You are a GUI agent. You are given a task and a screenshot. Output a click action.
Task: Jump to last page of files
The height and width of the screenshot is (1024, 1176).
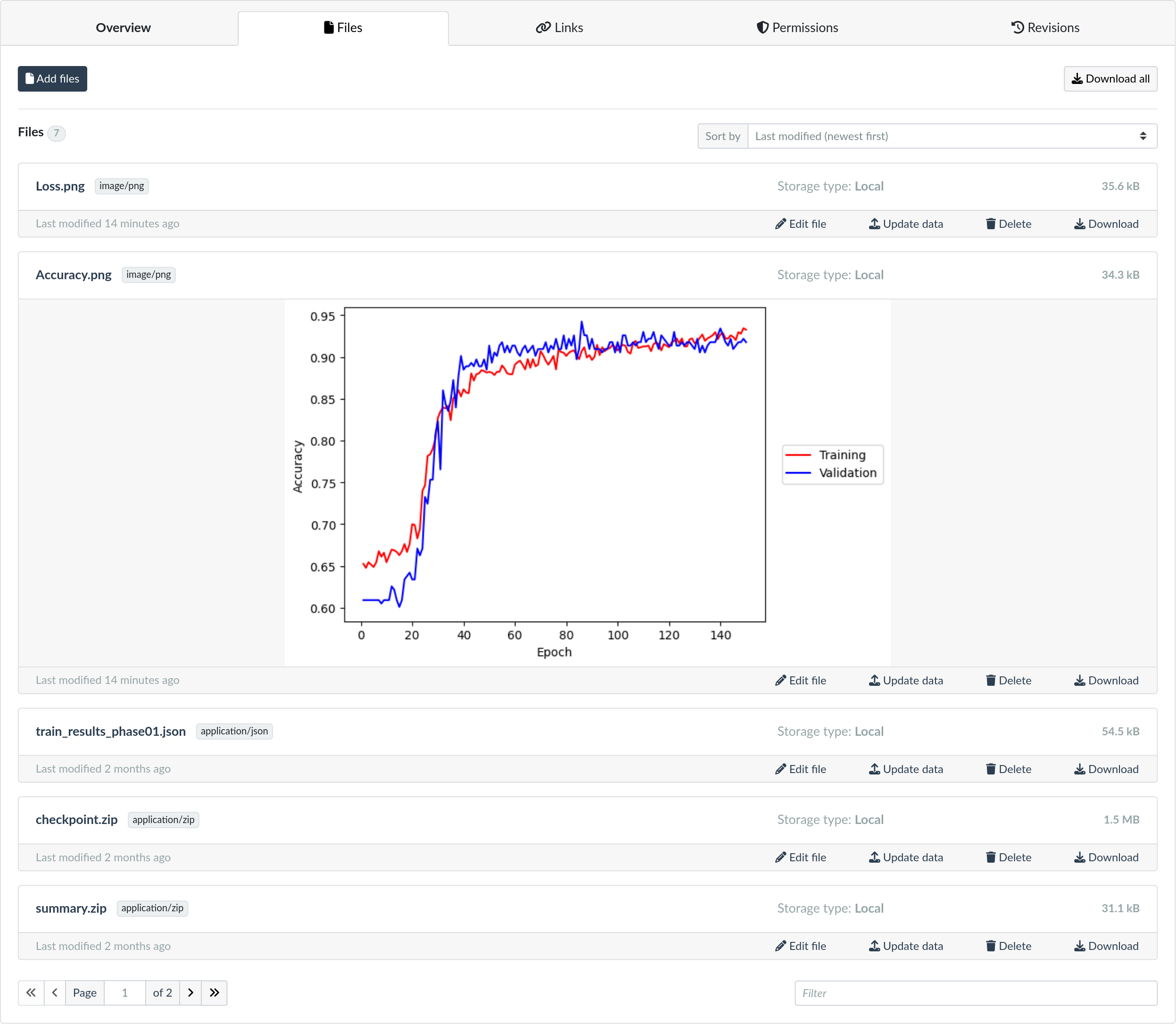214,992
